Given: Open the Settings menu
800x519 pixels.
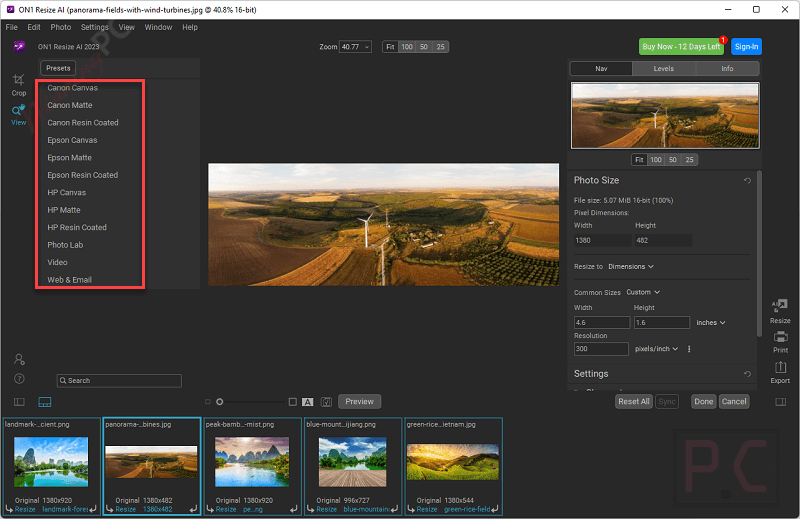Looking at the screenshot, I should pos(94,27).
